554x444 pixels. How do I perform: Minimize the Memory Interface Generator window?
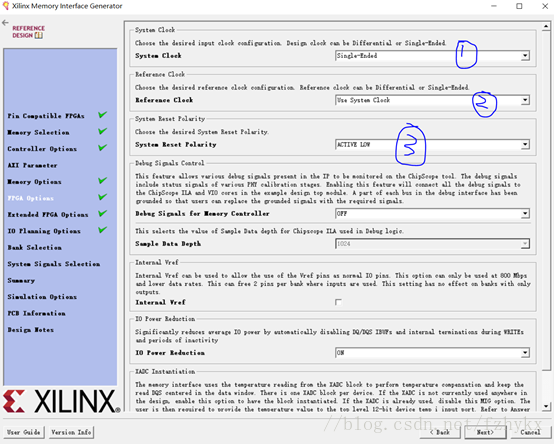494,6
